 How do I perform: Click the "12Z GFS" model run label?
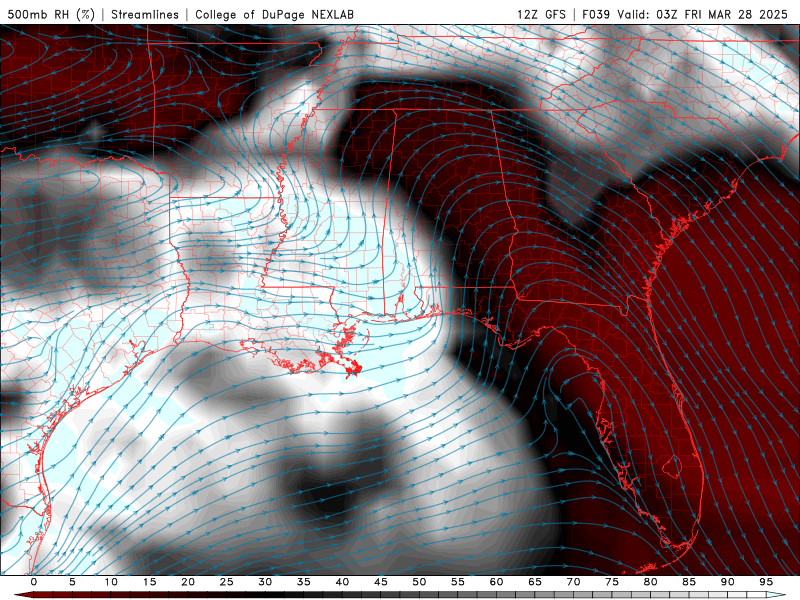tap(541, 14)
